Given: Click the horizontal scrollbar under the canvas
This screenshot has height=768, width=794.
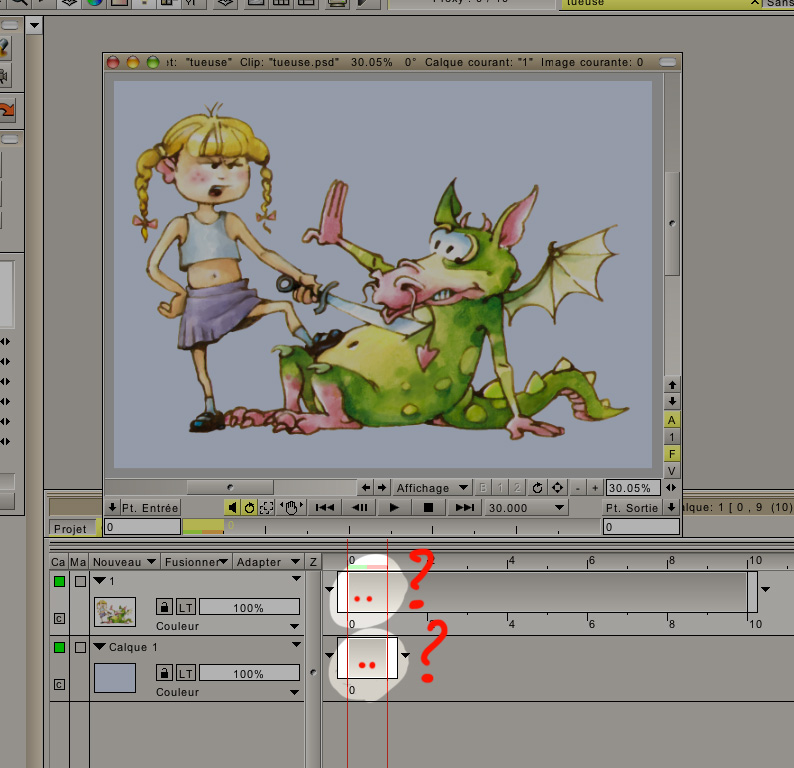Looking at the screenshot, I should (230, 487).
